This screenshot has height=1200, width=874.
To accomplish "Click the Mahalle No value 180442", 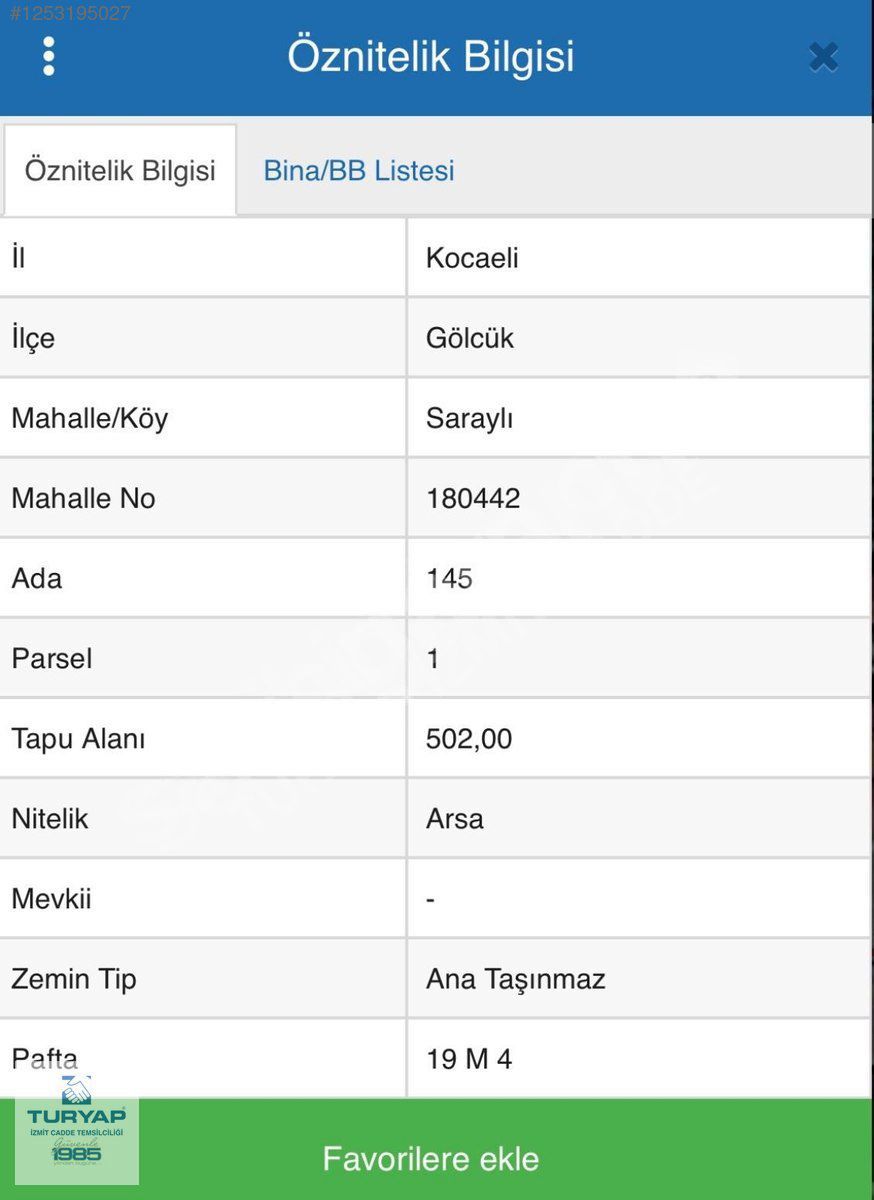I will coord(473,498).
